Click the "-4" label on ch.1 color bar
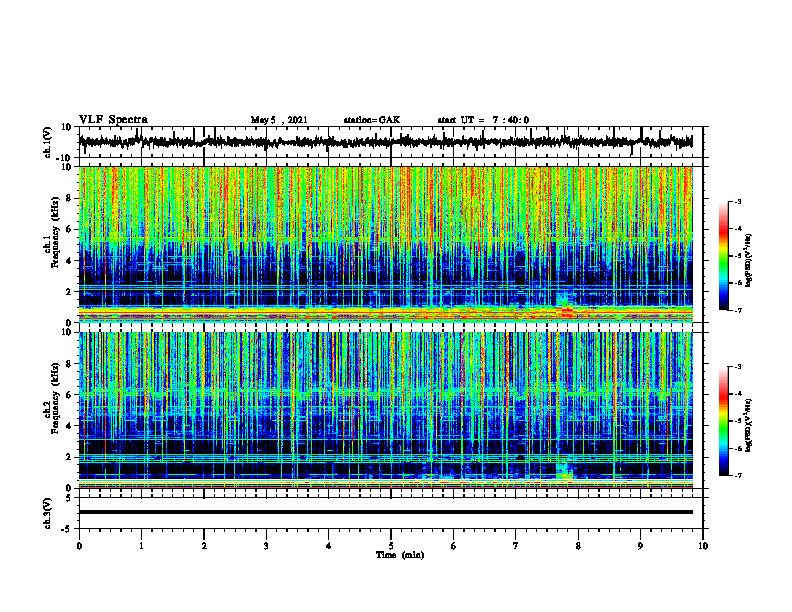This screenshot has height=612, width=792. [x=737, y=229]
